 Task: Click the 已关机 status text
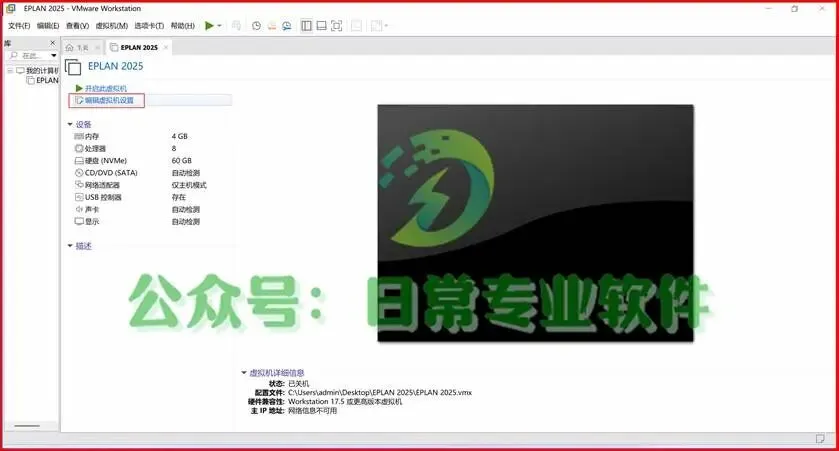point(299,384)
